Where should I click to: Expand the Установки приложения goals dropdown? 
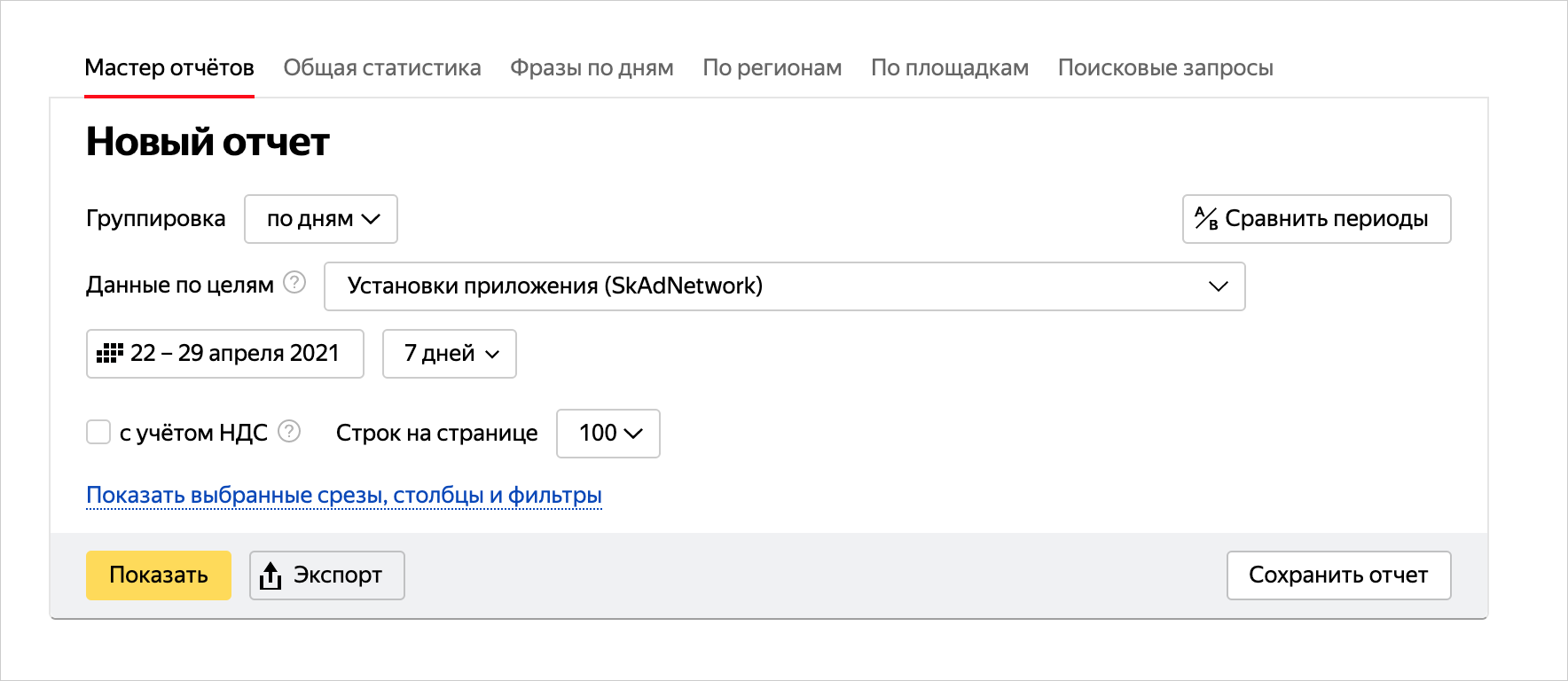pyautogui.click(x=784, y=286)
